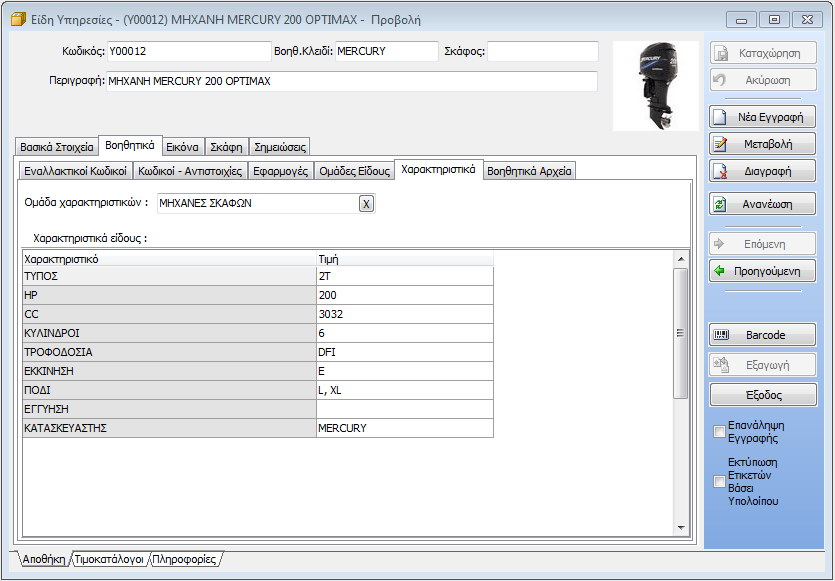Click the ΚΥΛΙΝΔΡΟΙ value 6 cell
The height and width of the screenshot is (581, 835).
click(405, 333)
